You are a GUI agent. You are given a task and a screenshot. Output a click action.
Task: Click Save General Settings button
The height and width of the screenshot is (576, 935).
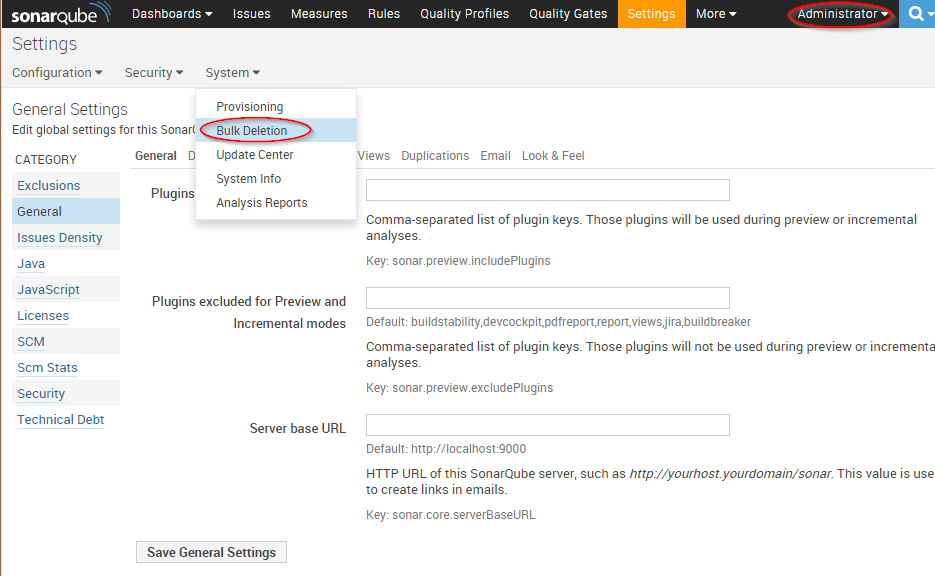(x=211, y=552)
